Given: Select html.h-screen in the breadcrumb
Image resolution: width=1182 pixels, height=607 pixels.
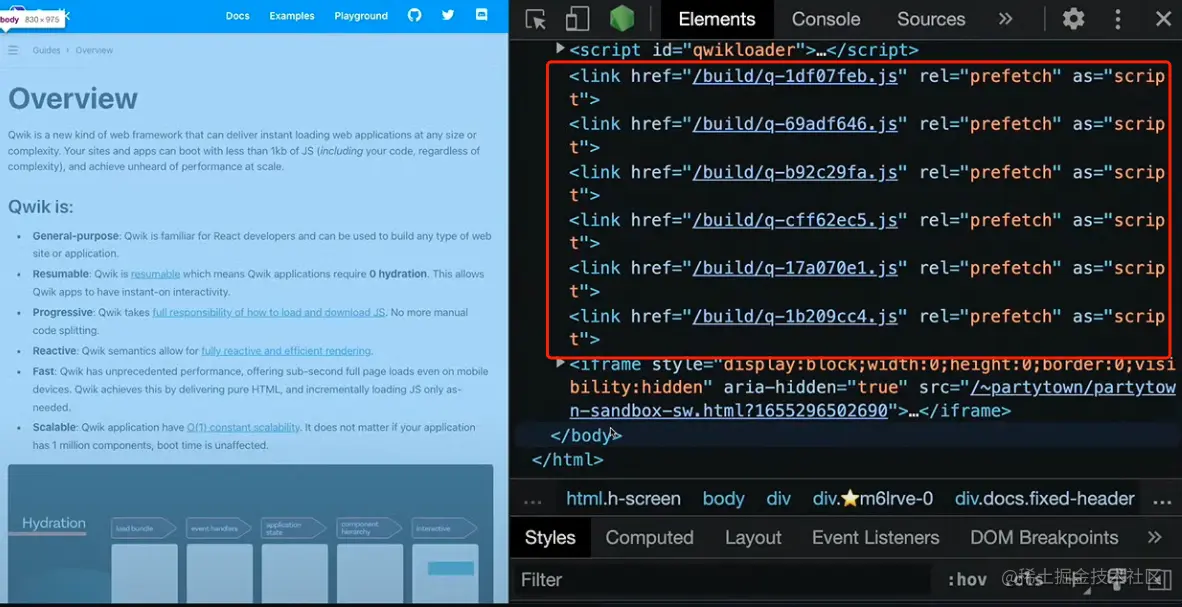Looking at the screenshot, I should [x=623, y=498].
